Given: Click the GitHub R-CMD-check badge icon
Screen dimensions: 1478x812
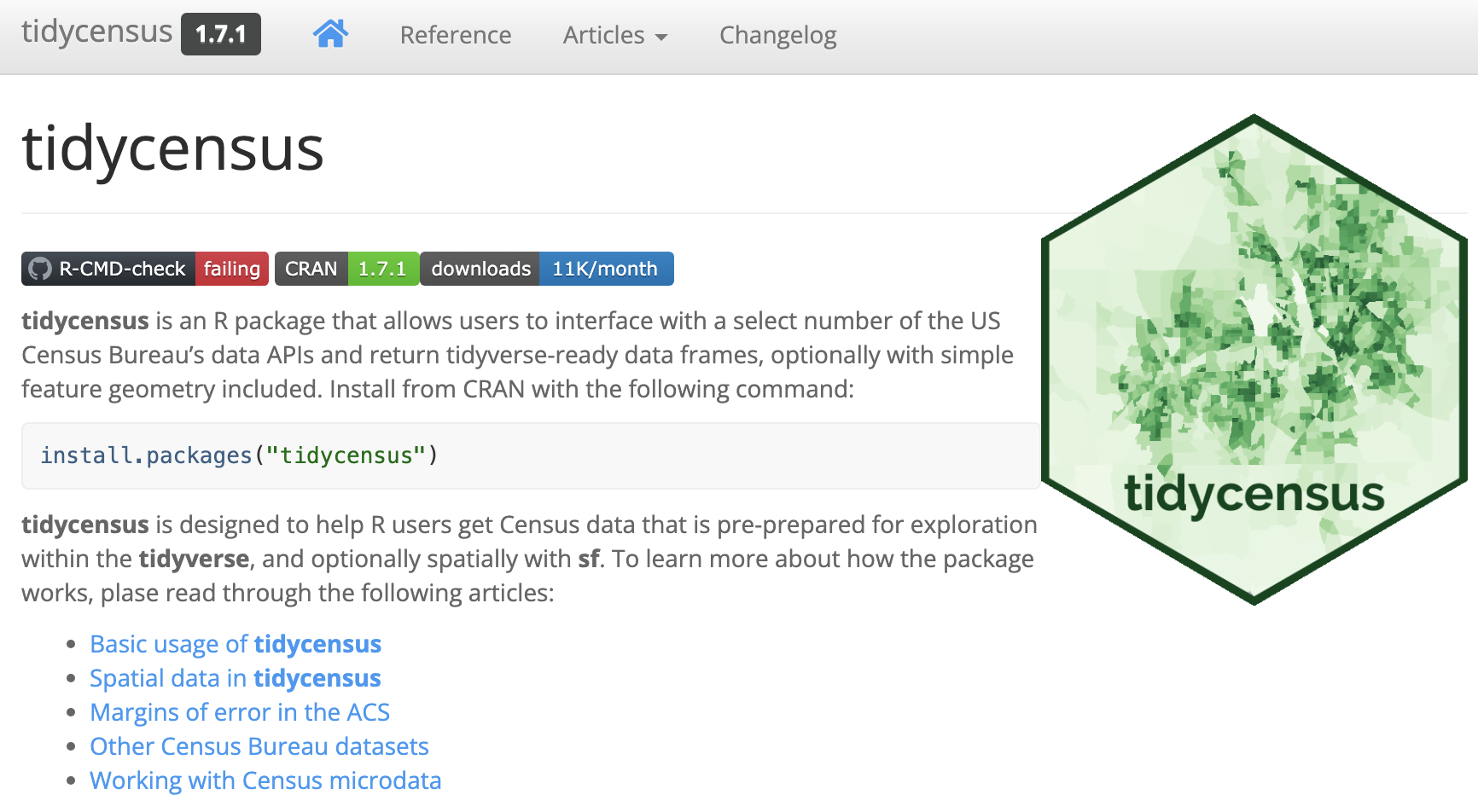Looking at the screenshot, I should pyautogui.click(x=40, y=269).
